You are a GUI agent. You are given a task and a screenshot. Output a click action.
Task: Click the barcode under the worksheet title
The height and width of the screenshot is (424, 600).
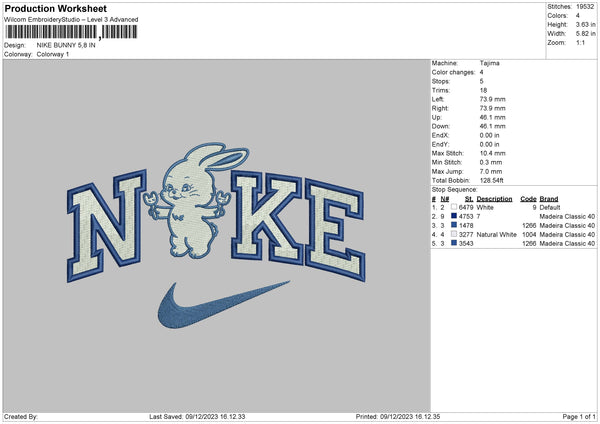[x=71, y=32]
